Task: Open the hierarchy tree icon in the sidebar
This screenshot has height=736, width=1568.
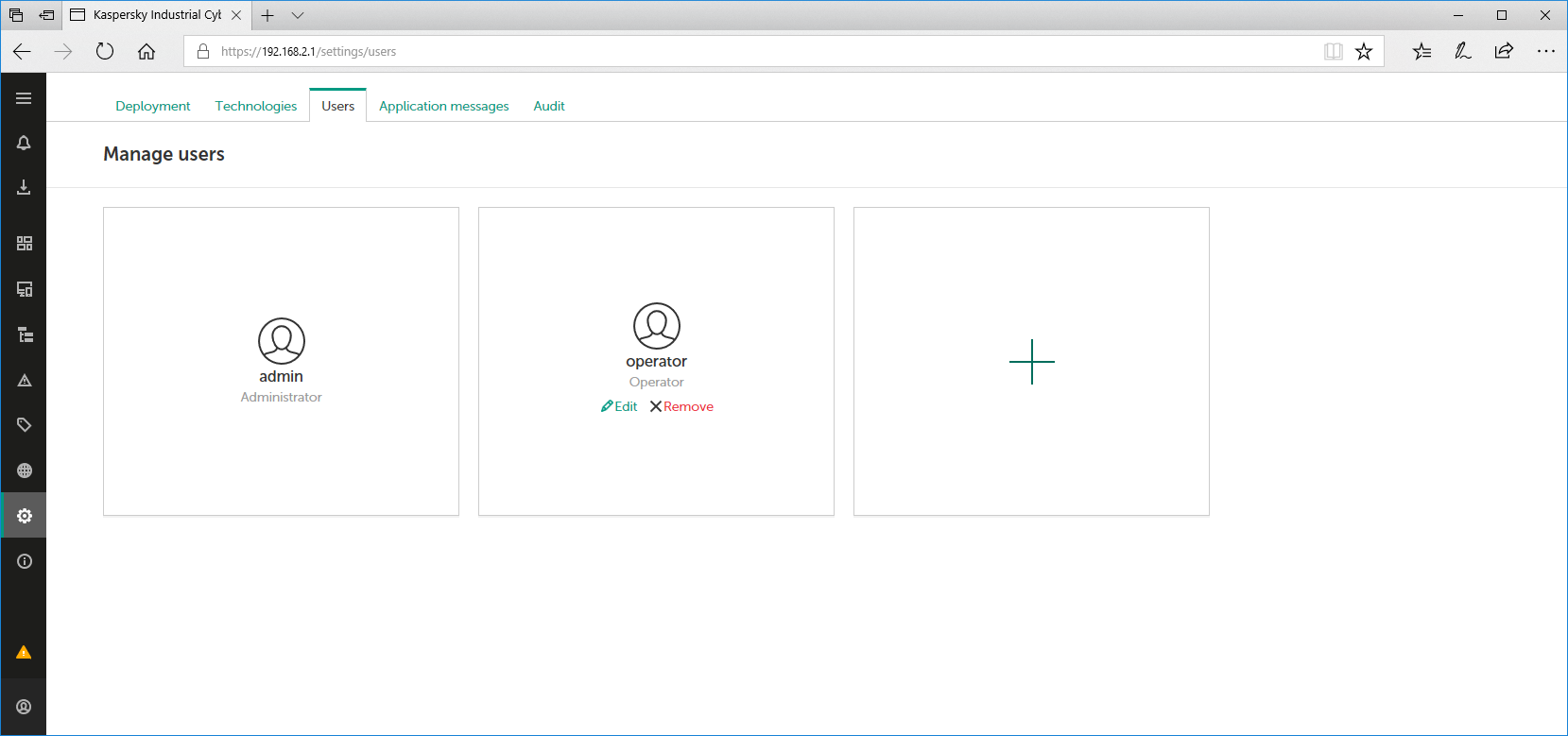Action: coord(25,335)
